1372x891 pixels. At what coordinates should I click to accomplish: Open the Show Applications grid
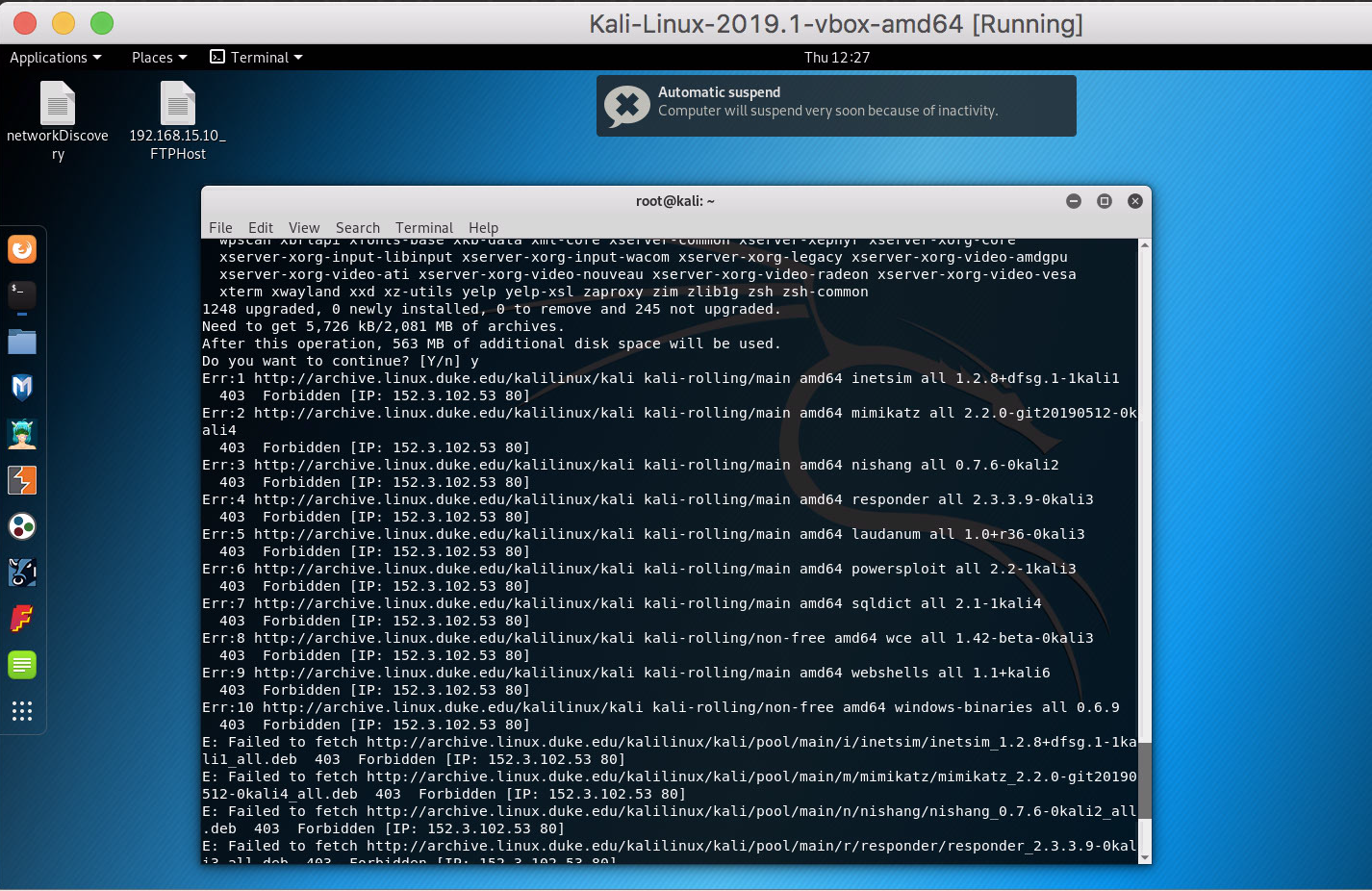coord(21,710)
